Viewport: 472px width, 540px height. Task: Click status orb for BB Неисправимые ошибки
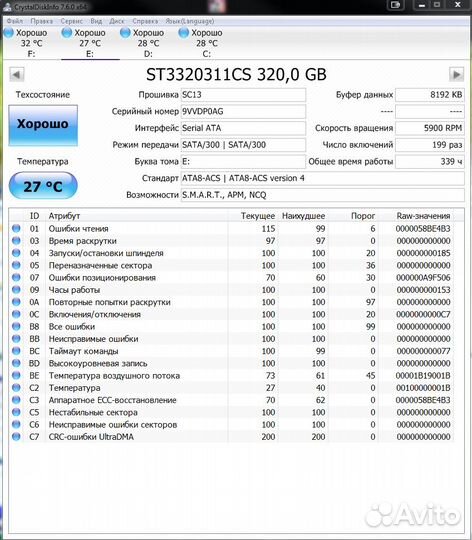[x=16, y=339]
